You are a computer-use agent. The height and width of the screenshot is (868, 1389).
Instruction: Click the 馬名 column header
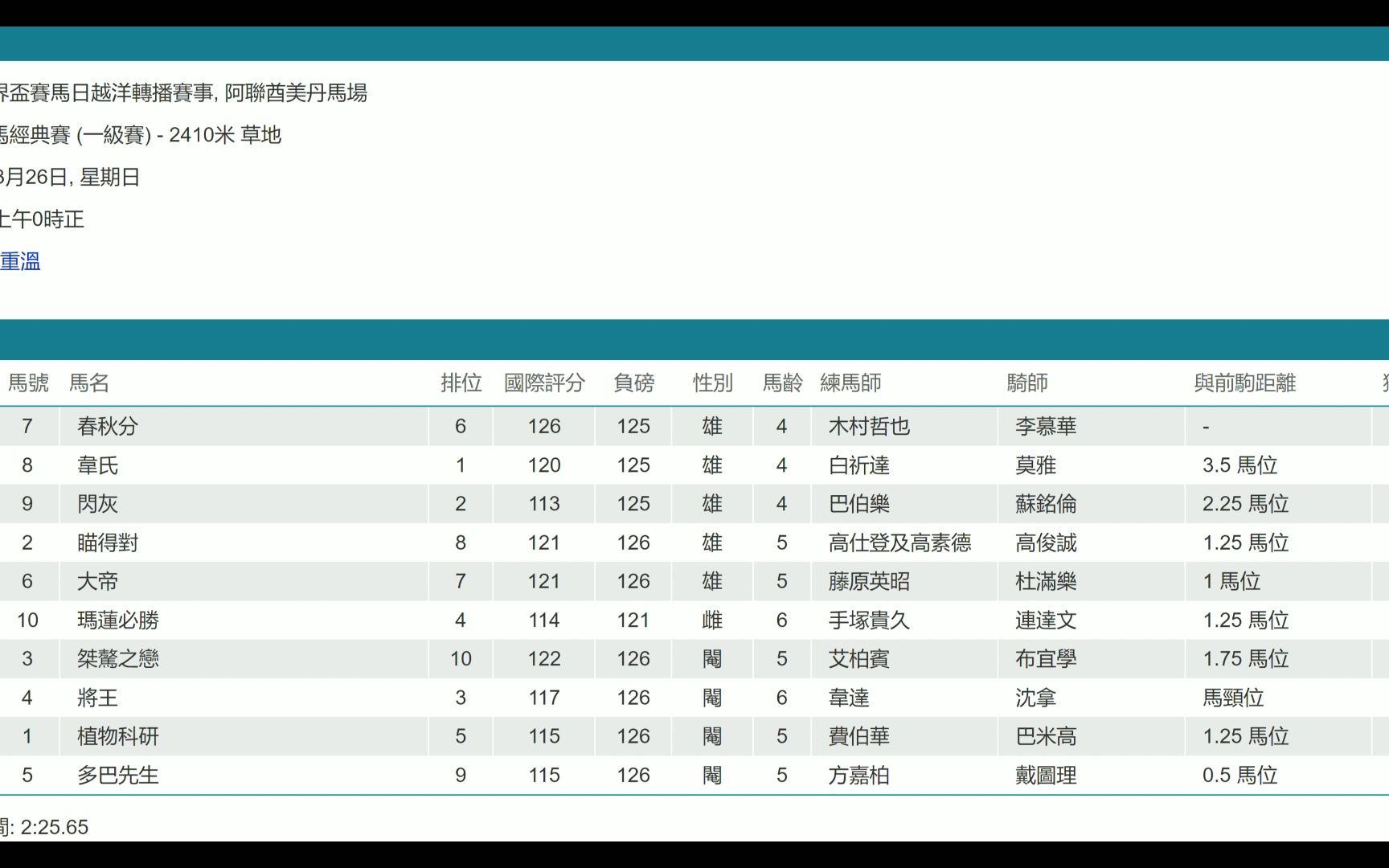(x=89, y=383)
